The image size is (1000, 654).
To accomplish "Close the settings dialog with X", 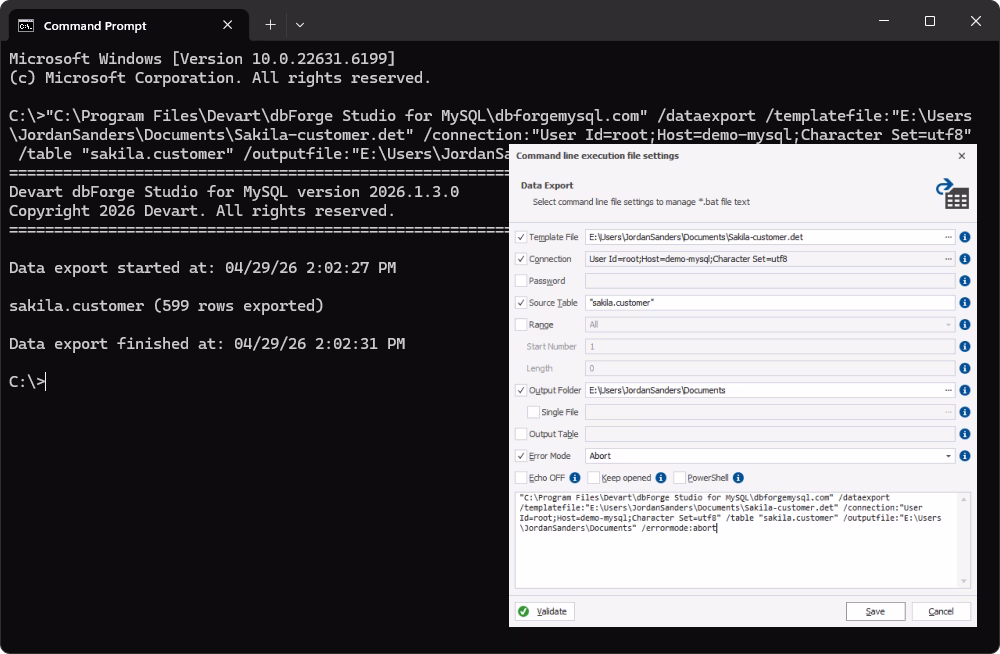I will click(x=962, y=156).
